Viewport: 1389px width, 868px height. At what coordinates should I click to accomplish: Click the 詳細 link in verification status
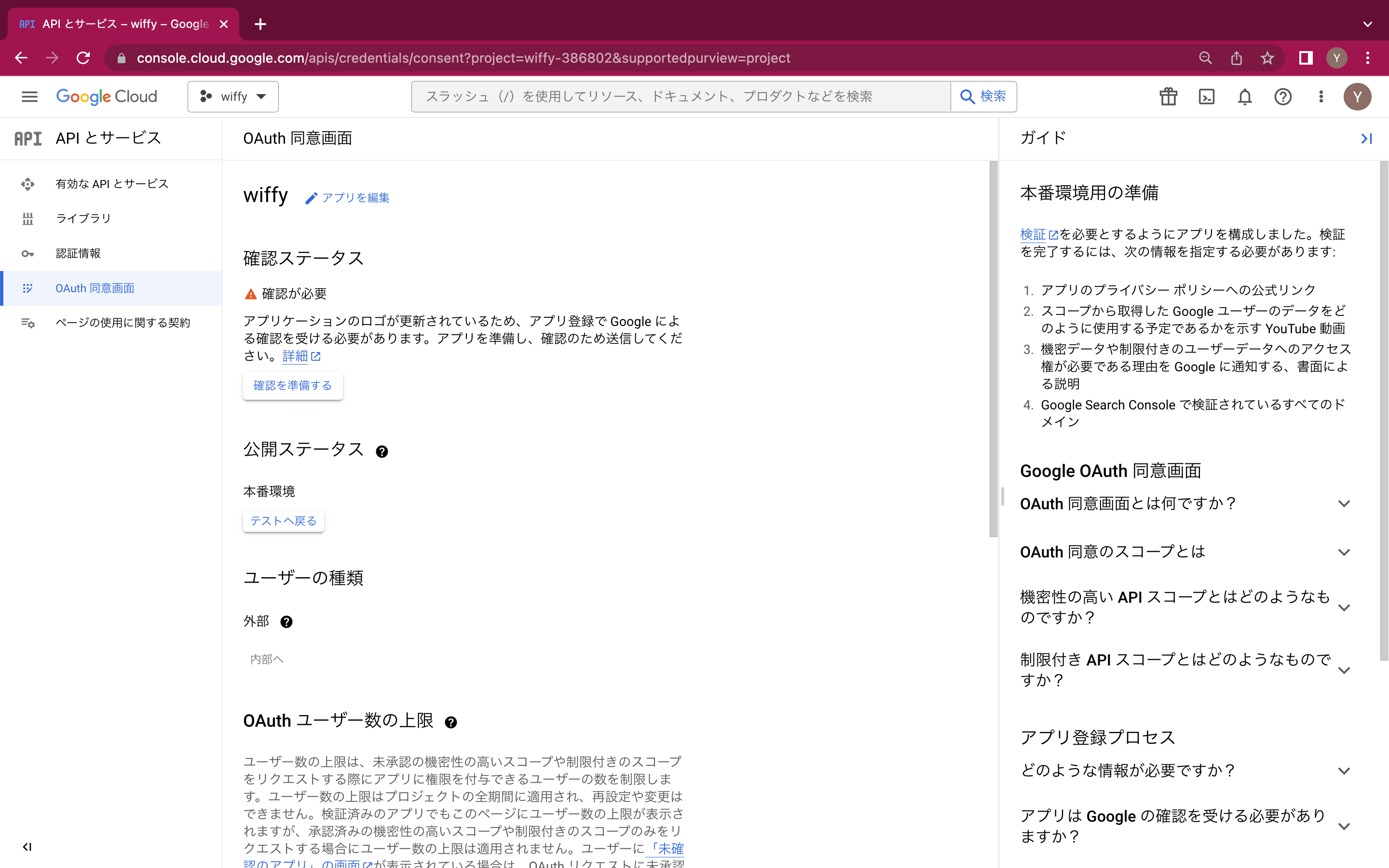pyautogui.click(x=301, y=356)
